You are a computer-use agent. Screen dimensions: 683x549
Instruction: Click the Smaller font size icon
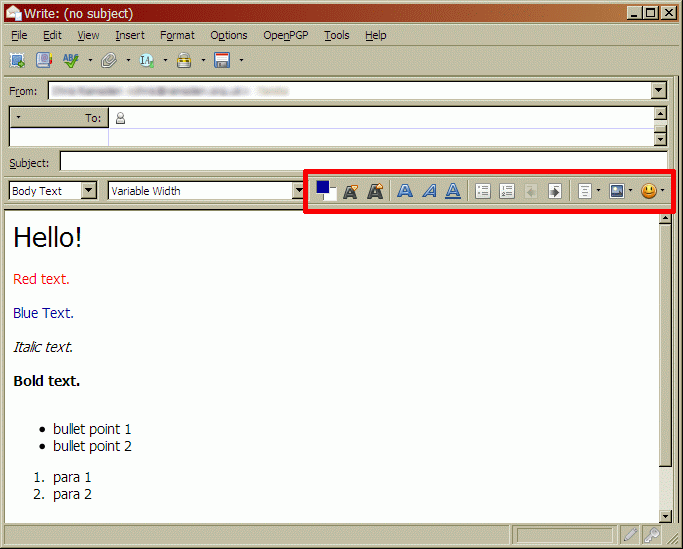pos(350,191)
